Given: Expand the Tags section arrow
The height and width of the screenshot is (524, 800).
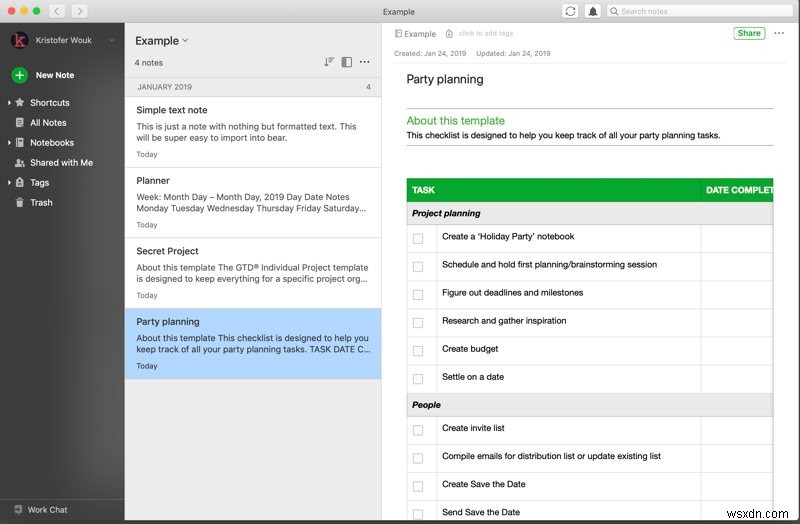Looking at the screenshot, I should click(9, 182).
